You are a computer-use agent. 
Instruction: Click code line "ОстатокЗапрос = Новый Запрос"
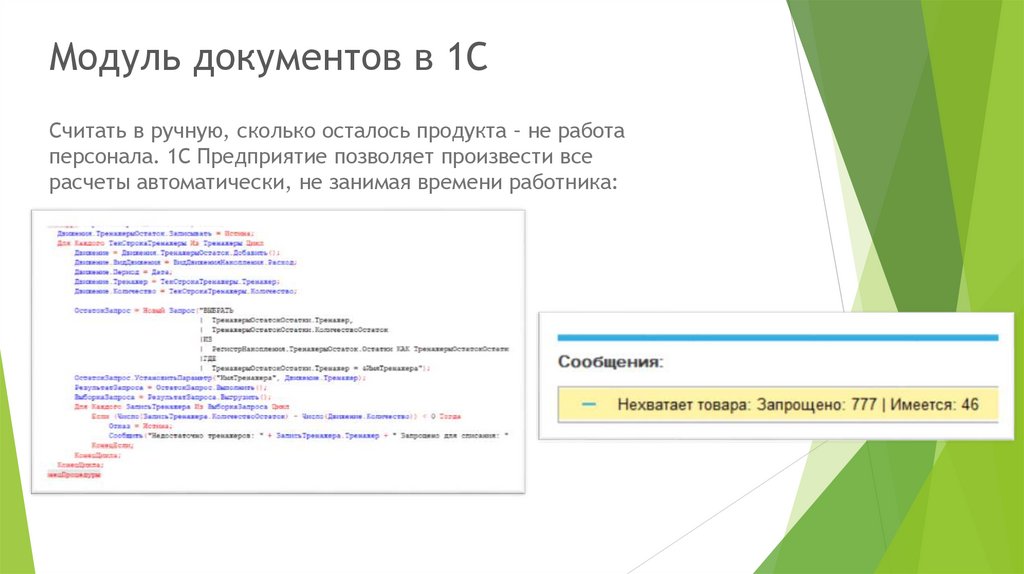pyautogui.click(x=153, y=310)
